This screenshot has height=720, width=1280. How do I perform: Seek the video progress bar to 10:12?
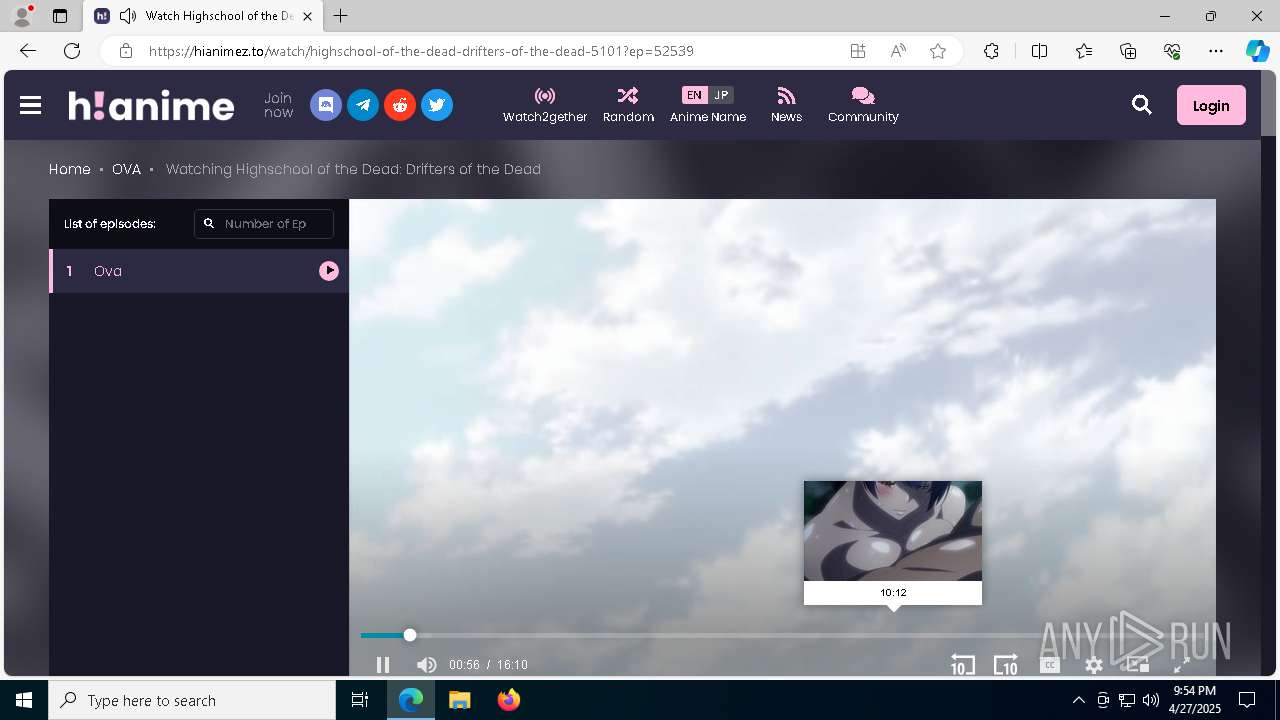click(893, 635)
